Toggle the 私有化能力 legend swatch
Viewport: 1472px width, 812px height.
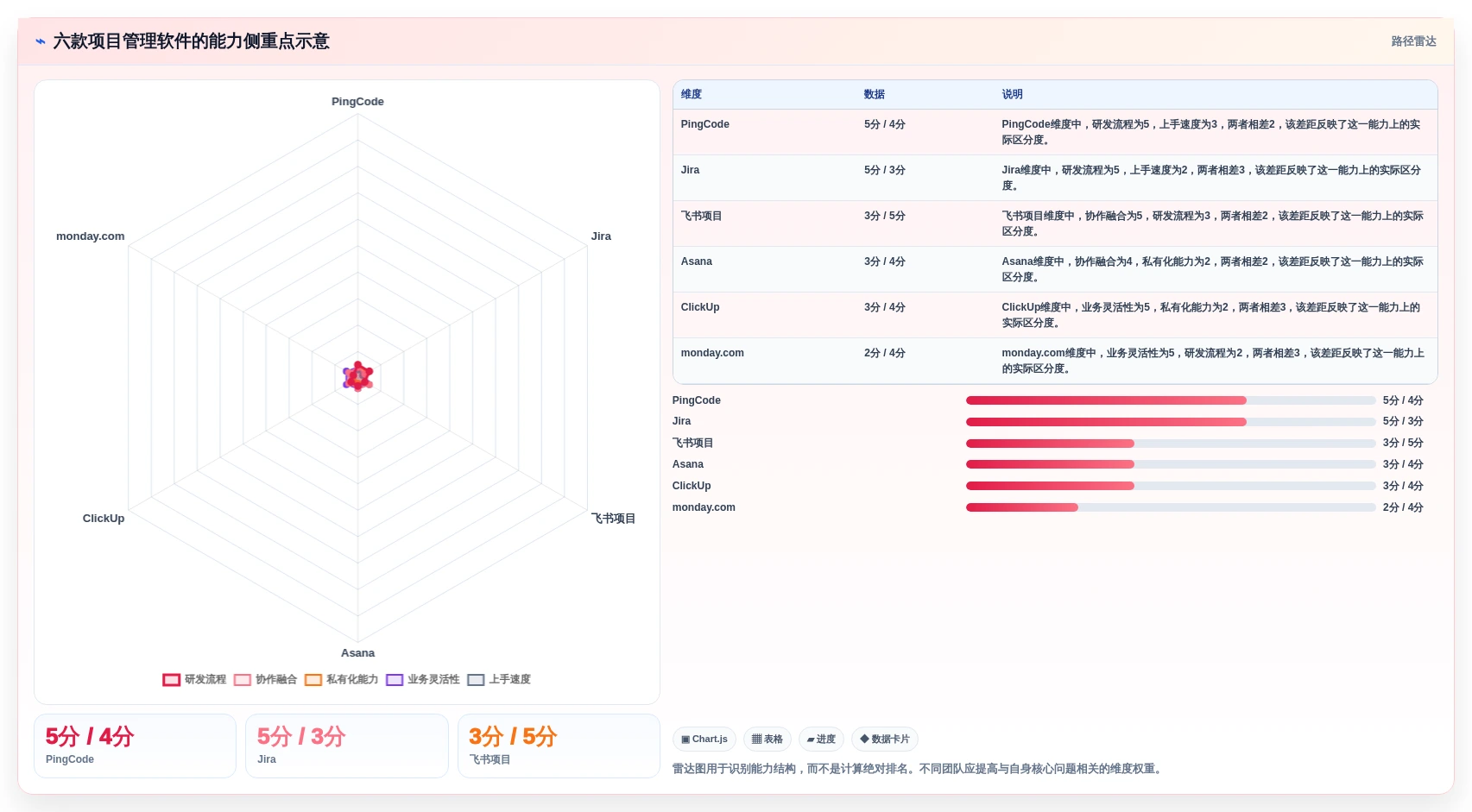[x=313, y=680]
